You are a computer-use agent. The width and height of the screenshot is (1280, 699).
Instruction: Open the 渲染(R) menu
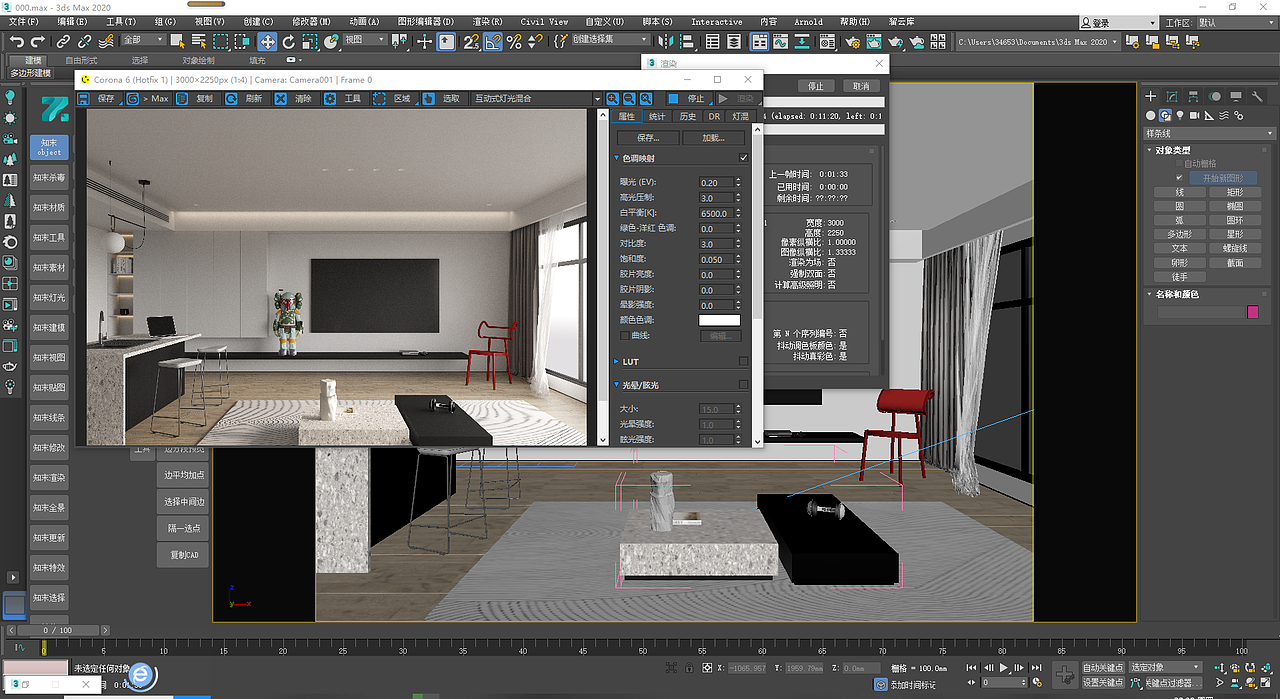pos(490,21)
